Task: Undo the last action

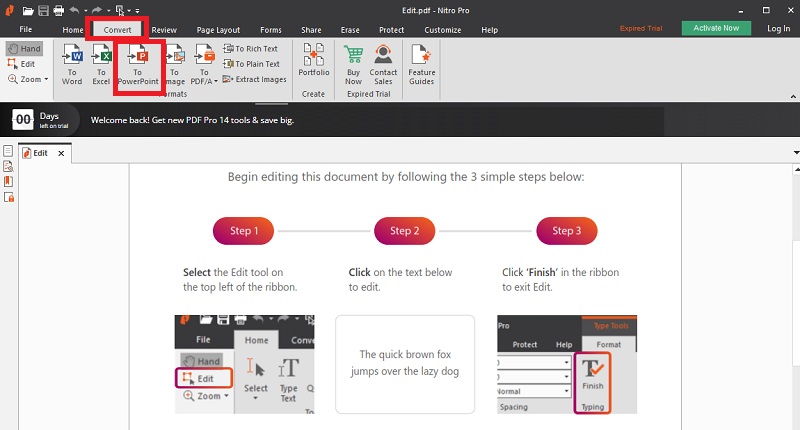Action: click(x=74, y=10)
